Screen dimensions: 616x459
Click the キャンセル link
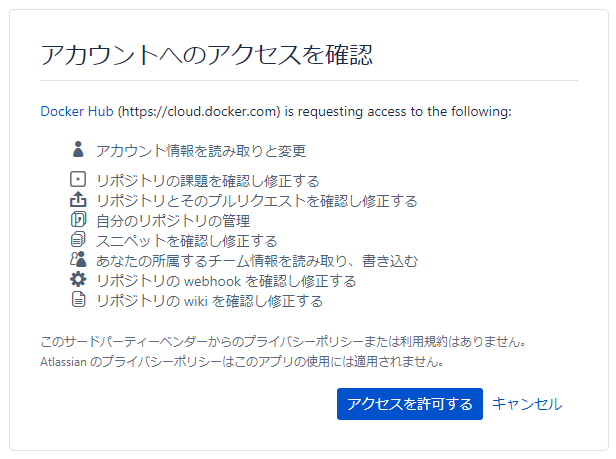527,404
